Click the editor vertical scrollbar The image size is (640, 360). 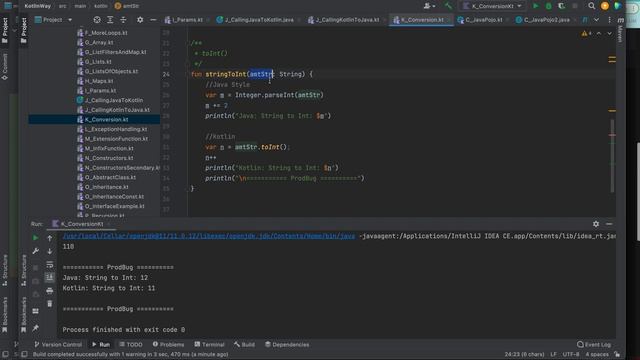pos(612,155)
